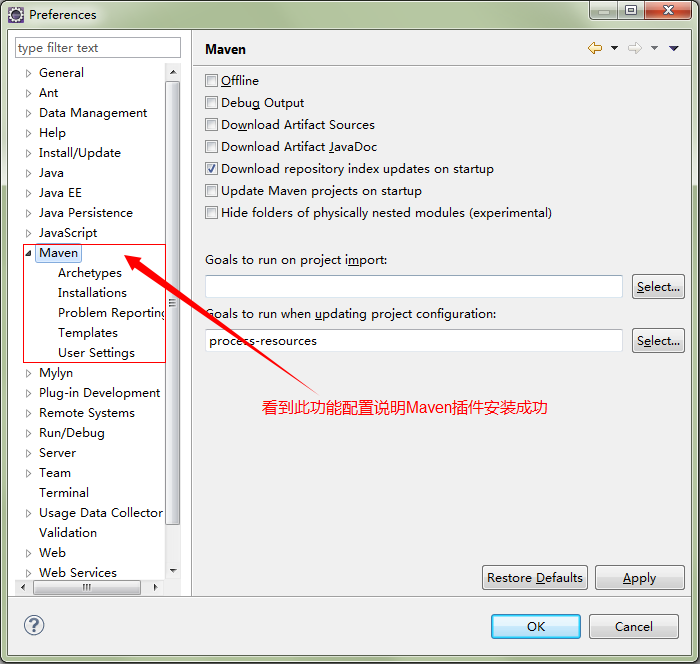
Task: Expand the Ant tree node
Action: coord(29,93)
